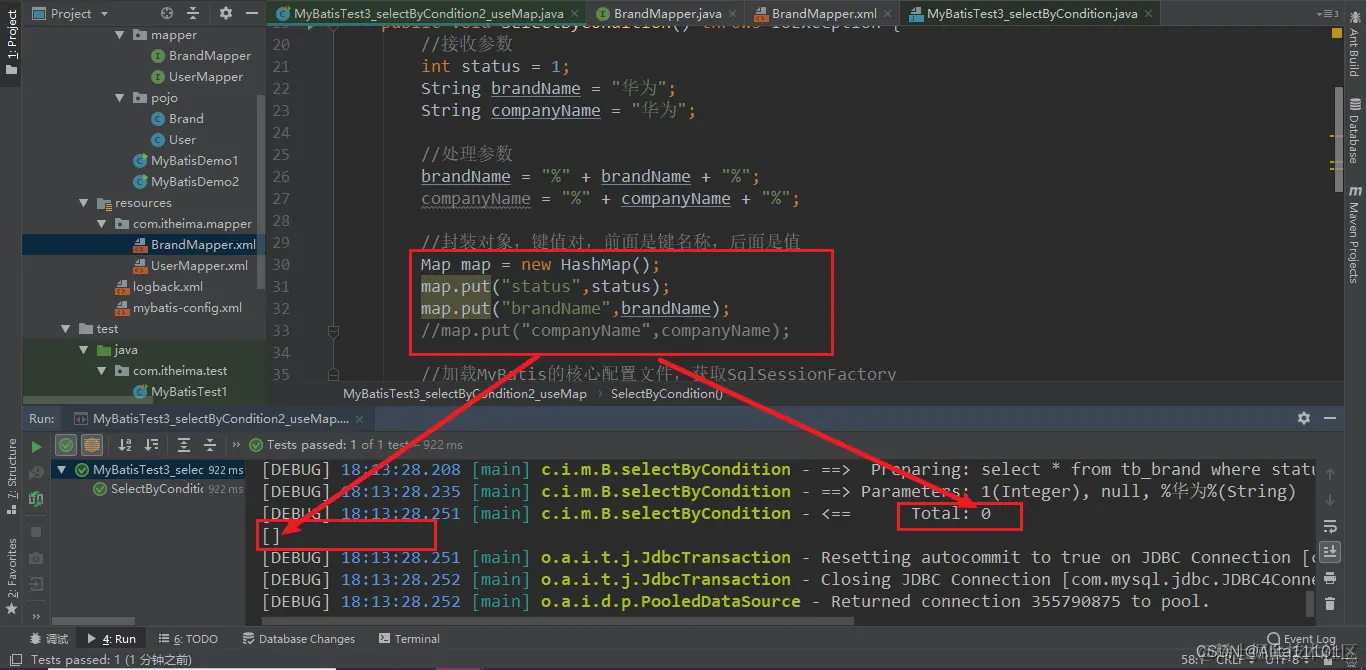Collapse the pojo package folder

pyautogui.click(x=122, y=98)
